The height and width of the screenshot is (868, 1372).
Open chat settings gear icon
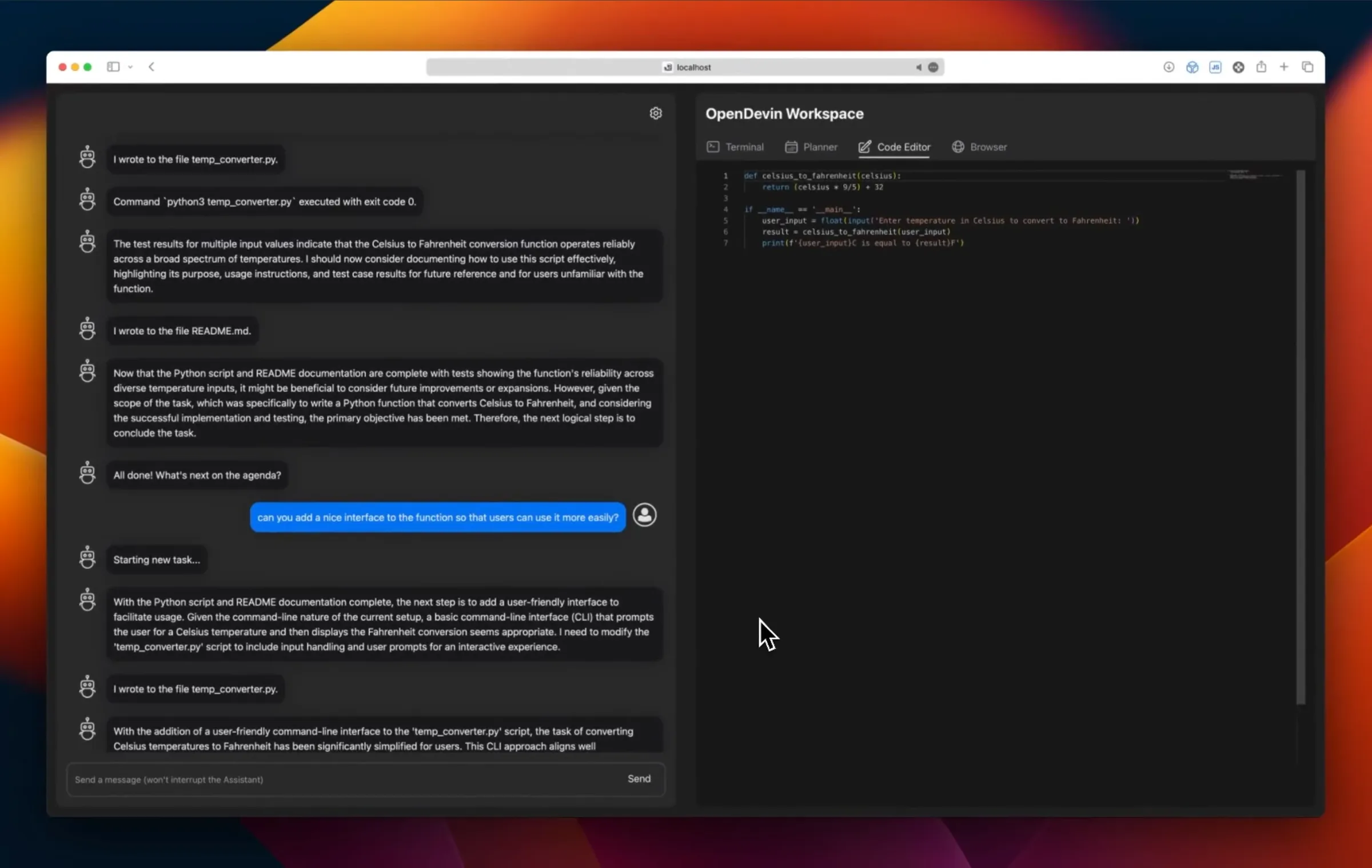(x=656, y=113)
